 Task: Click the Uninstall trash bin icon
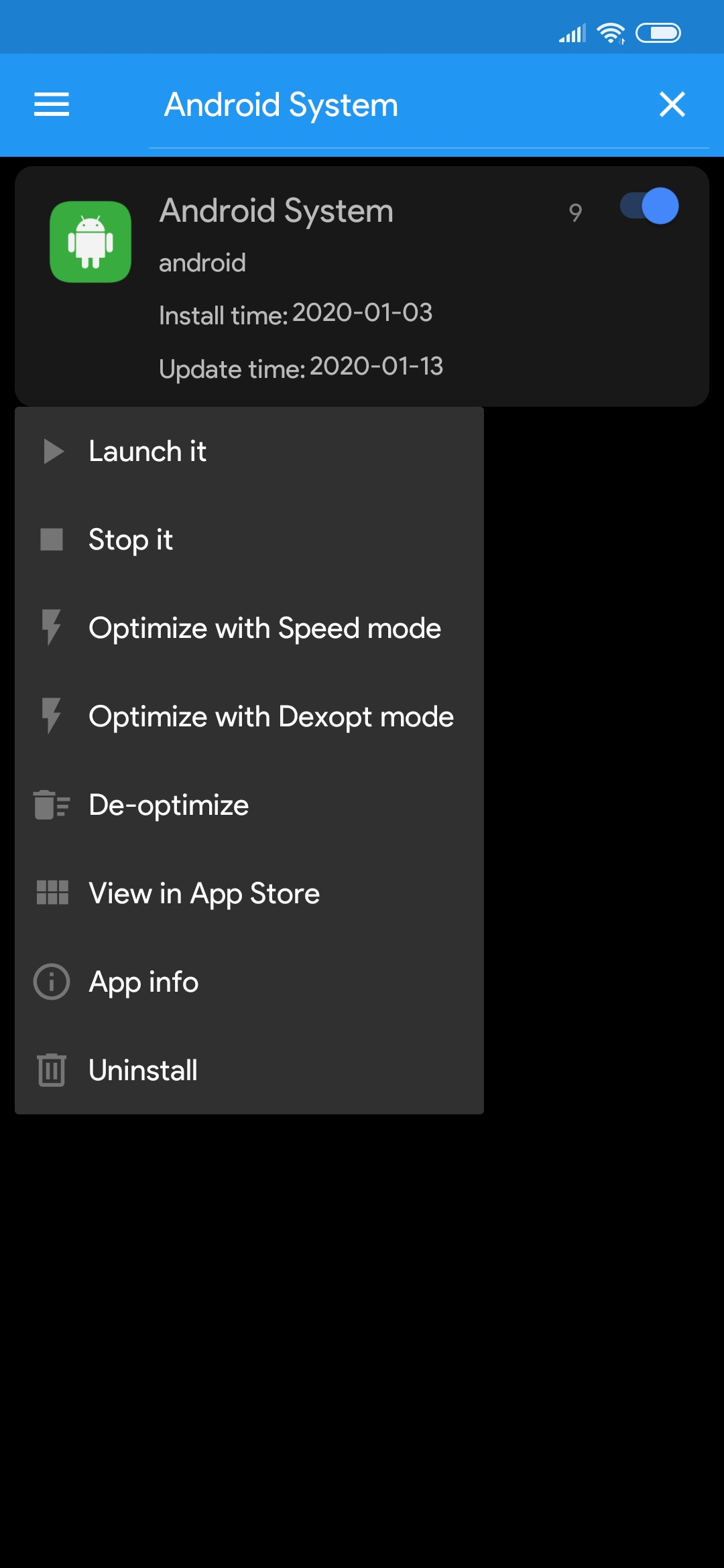pos(52,1069)
